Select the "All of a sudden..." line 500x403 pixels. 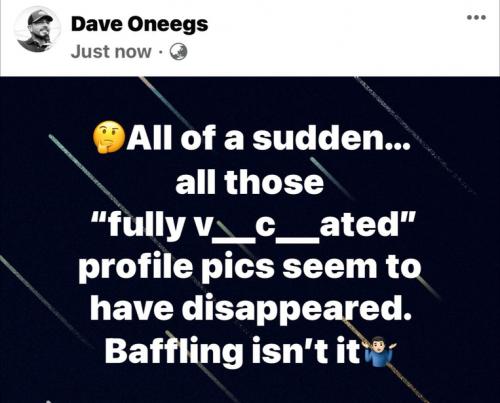coord(250,137)
